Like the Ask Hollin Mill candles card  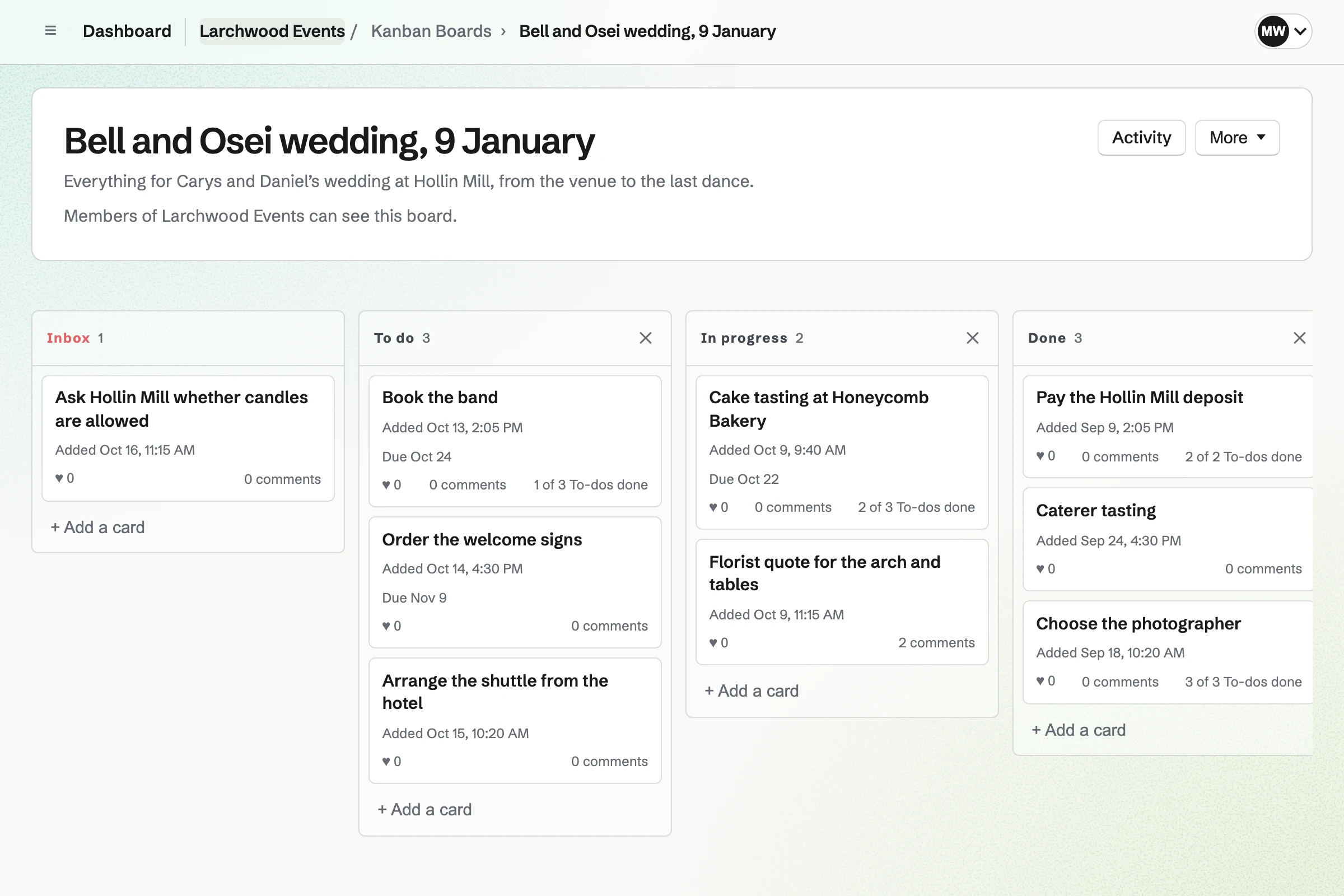64,478
